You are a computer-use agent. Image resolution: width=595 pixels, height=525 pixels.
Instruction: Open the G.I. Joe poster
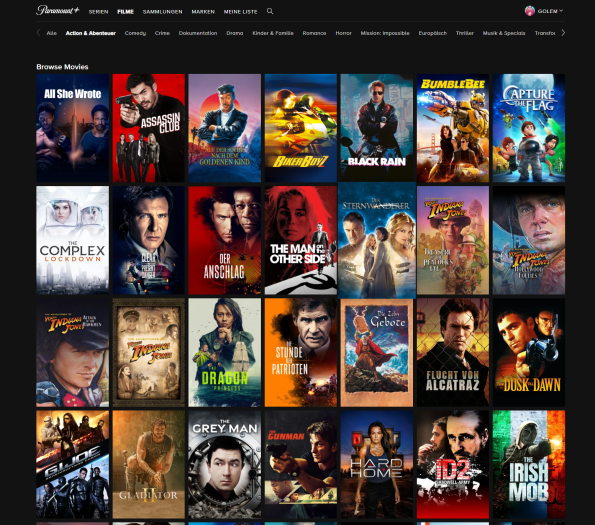coord(72,464)
